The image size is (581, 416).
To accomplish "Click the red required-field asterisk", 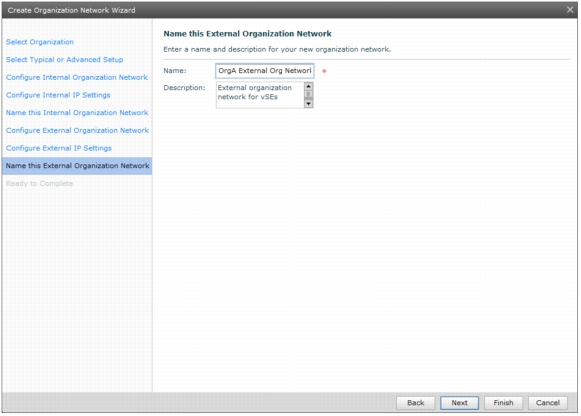I will (324, 71).
